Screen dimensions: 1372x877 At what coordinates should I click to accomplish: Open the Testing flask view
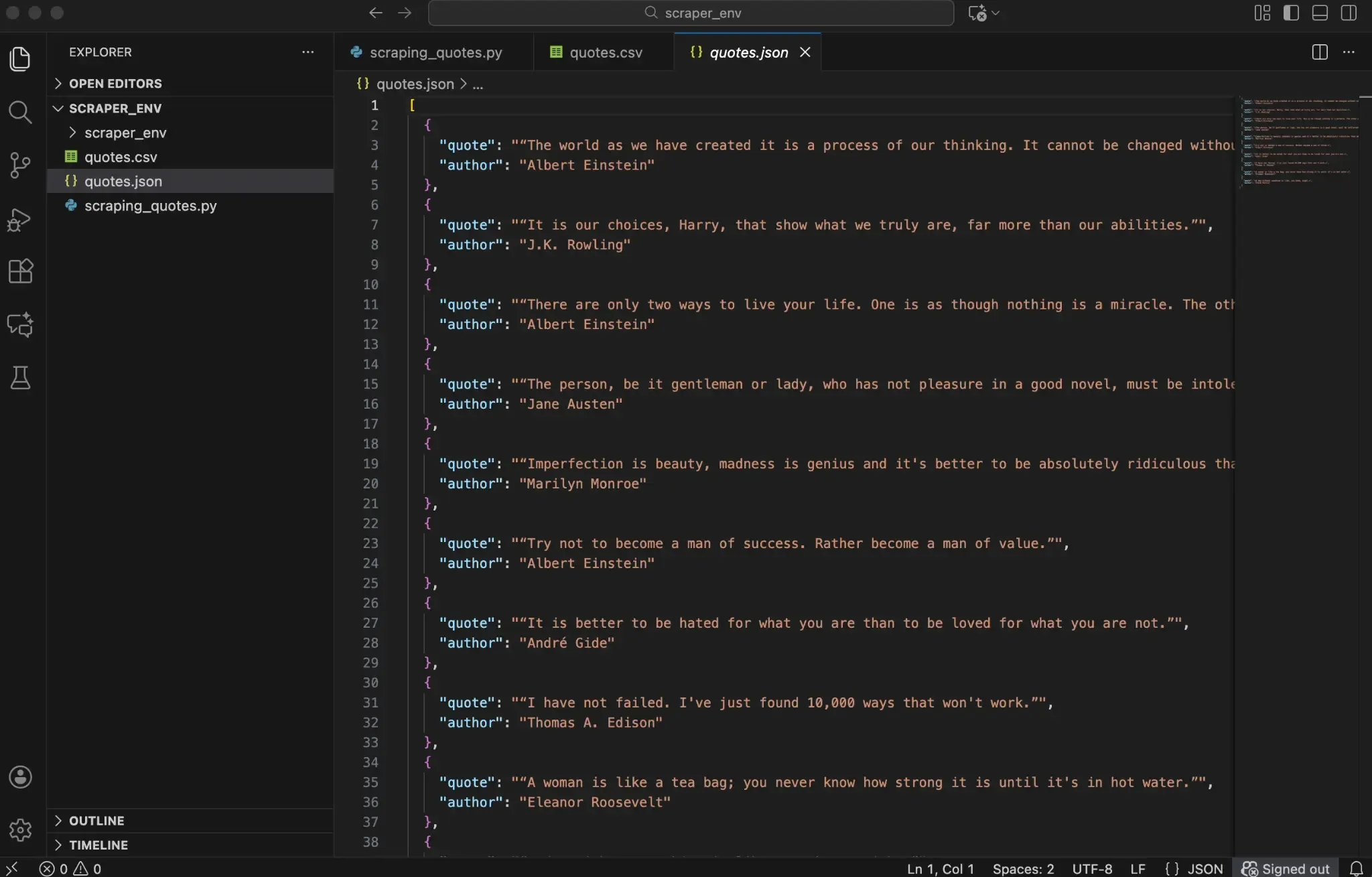click(20, 378)
